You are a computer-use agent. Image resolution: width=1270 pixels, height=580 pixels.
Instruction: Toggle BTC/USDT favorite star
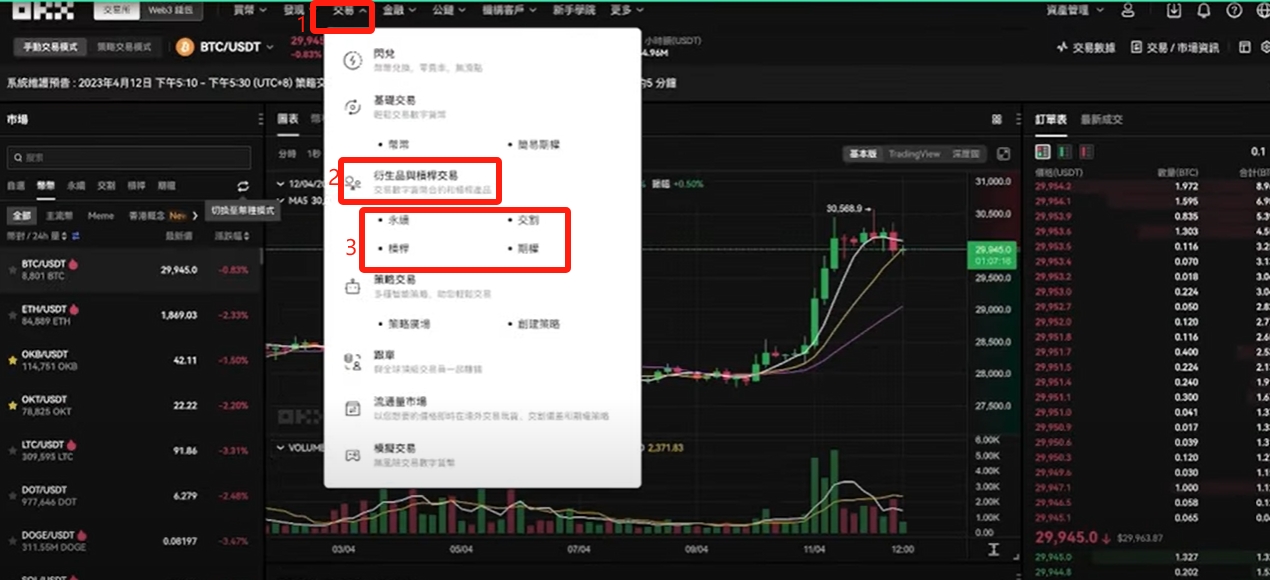pyautogui.click(x=12, y=270)
